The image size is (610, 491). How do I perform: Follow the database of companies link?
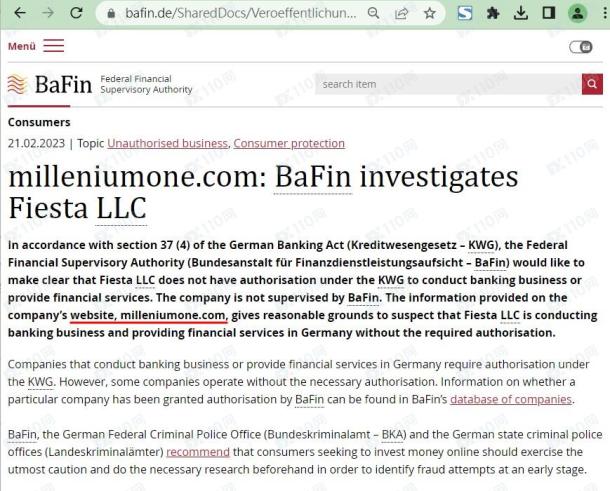point(511,399)
